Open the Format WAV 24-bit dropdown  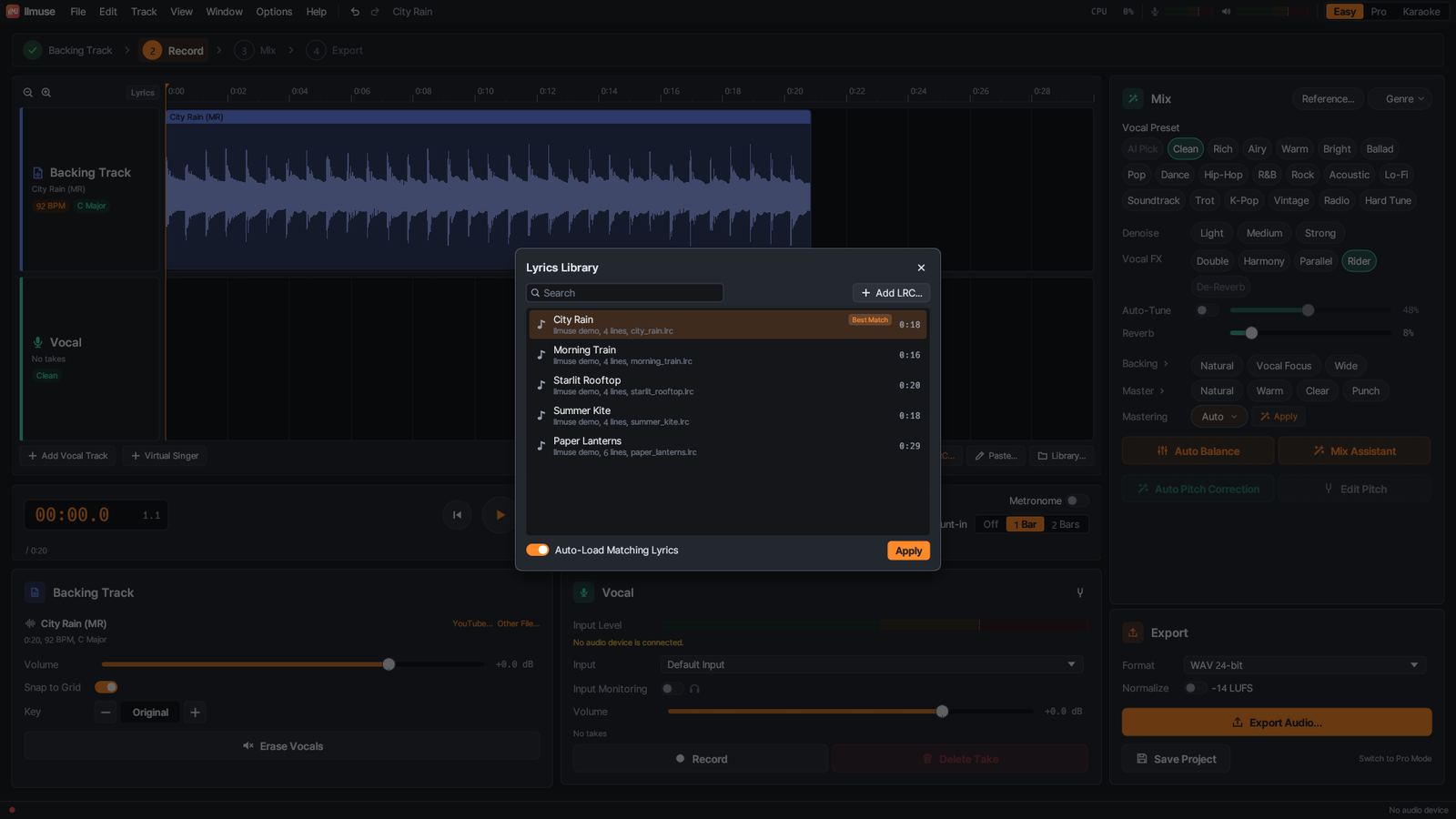(1304, 665)
